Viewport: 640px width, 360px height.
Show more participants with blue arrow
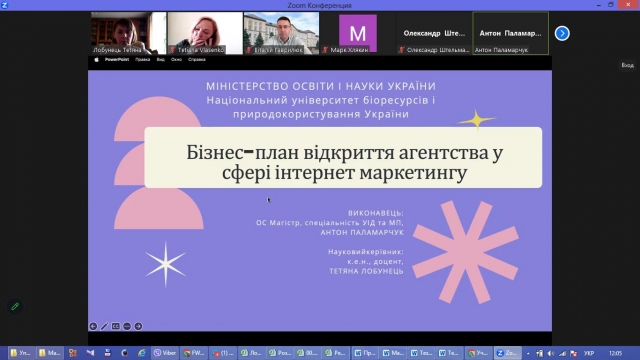[562, 33]
